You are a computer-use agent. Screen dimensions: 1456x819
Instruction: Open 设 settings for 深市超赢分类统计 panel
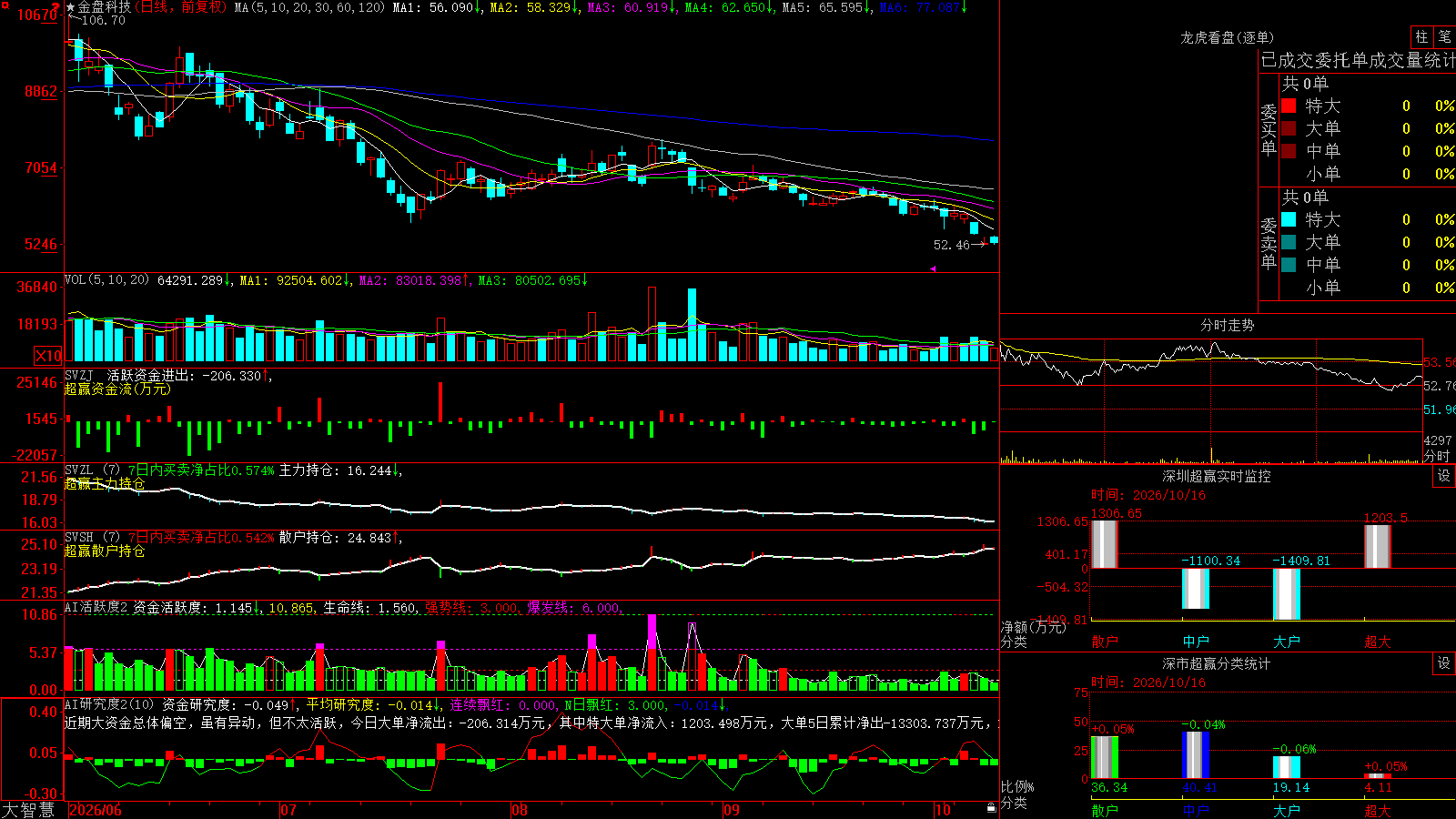coord(1444,663)
